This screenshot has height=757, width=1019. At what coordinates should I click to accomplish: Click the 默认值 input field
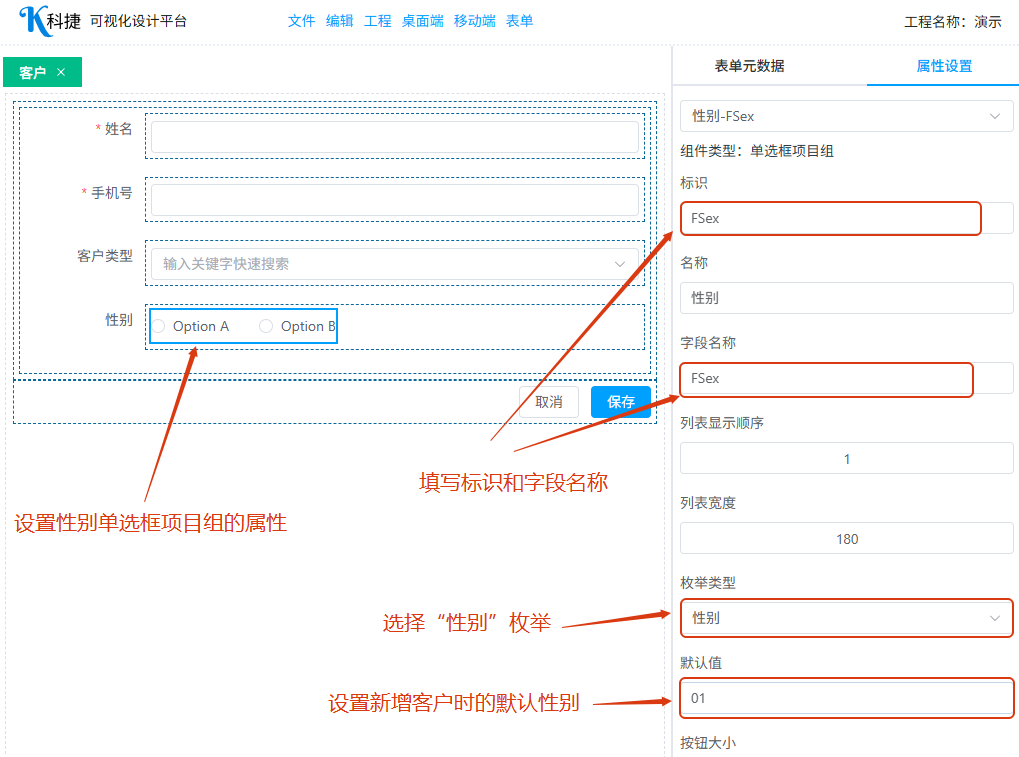coord(846,698)
